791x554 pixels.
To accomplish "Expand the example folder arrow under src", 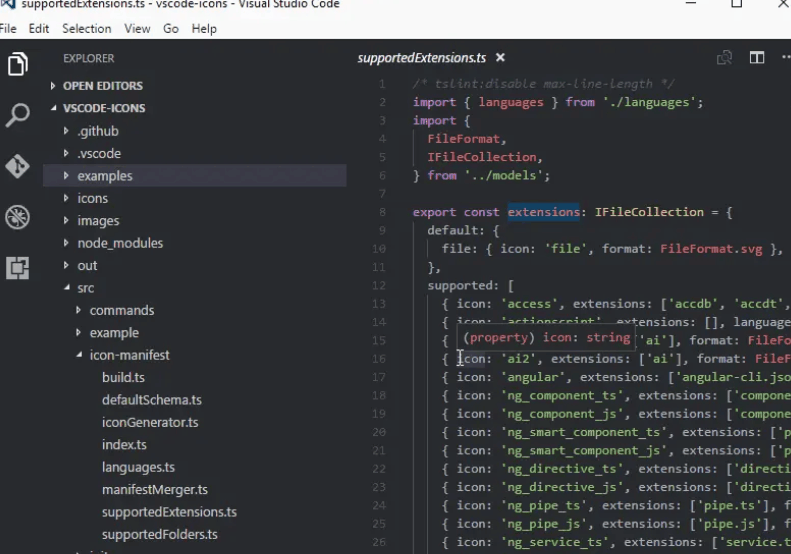I will click(78, 333).
